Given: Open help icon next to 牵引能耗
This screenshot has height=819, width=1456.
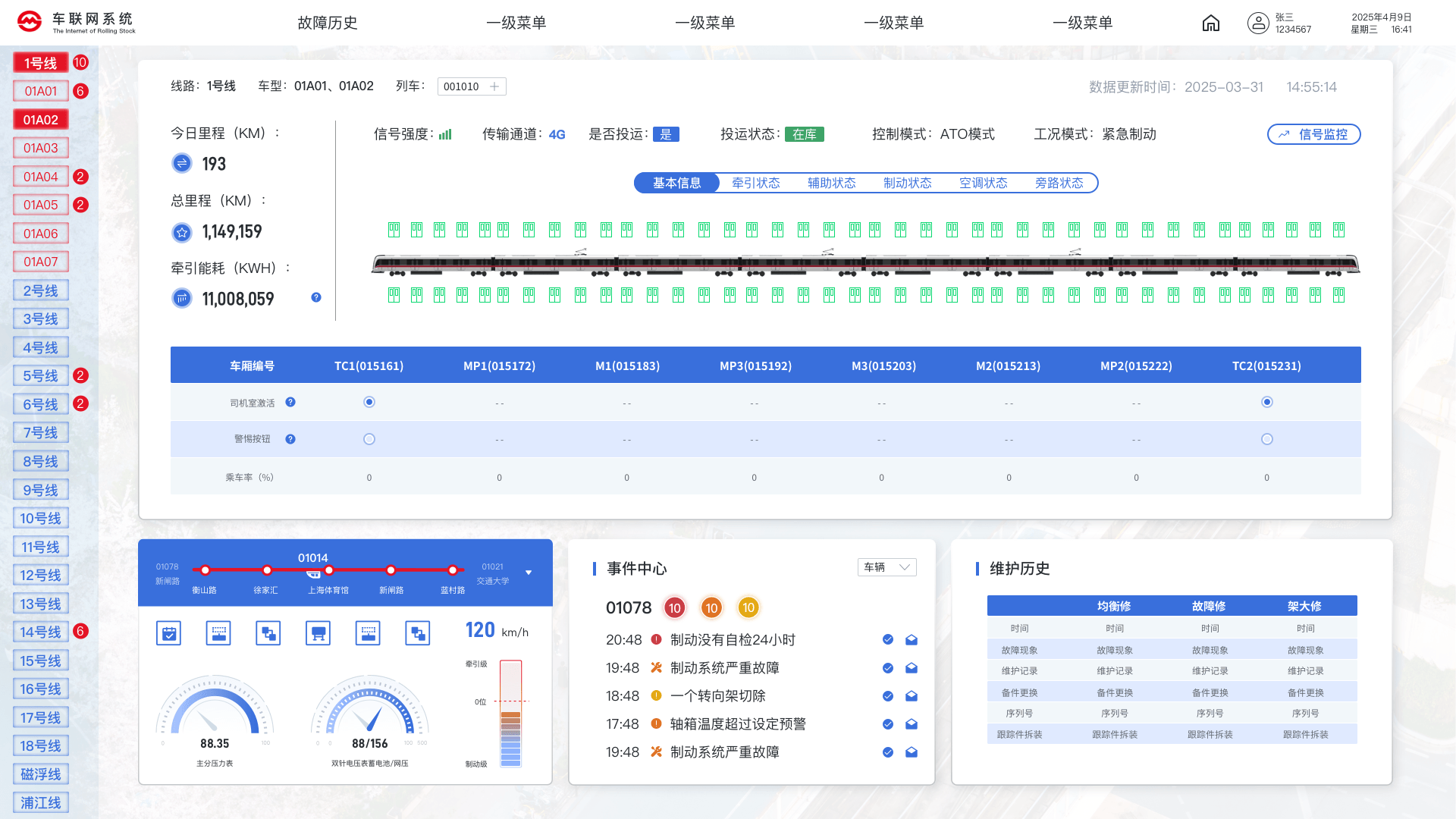Looking at the screenshot, I should [316, 297].
